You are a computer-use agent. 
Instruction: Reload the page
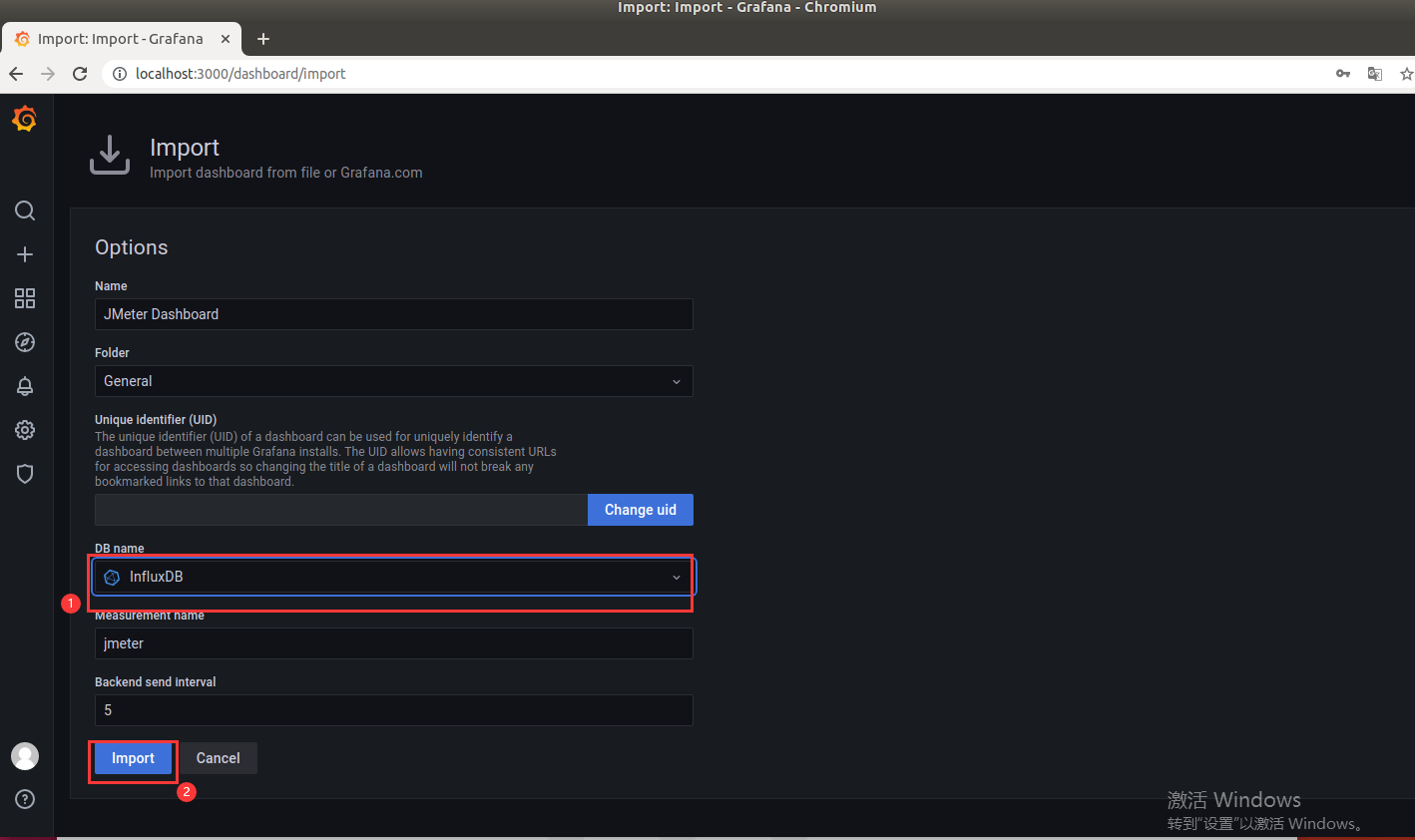tap(80, 74)
